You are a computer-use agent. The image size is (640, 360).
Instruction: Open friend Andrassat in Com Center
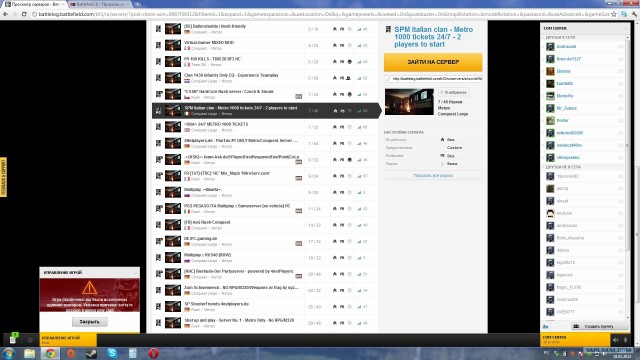tap(566, 47)
